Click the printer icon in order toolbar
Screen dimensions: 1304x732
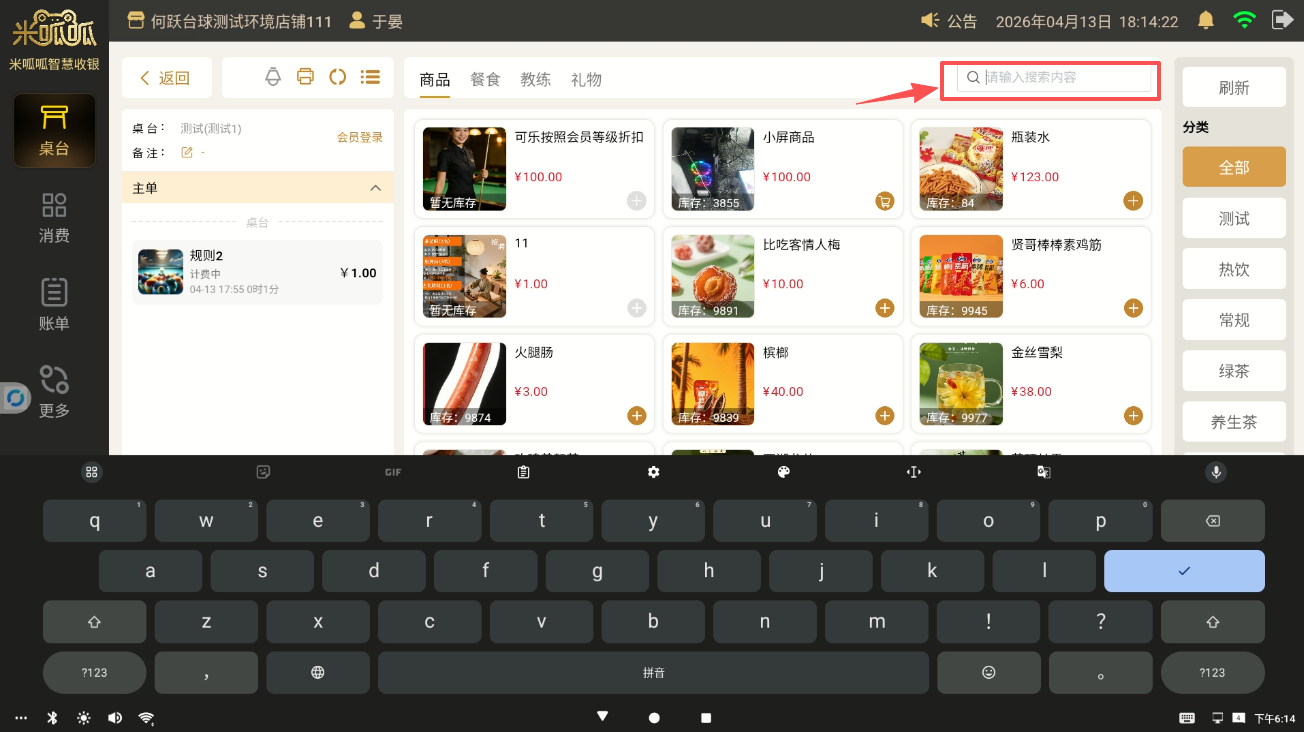[x=306, y=77]
